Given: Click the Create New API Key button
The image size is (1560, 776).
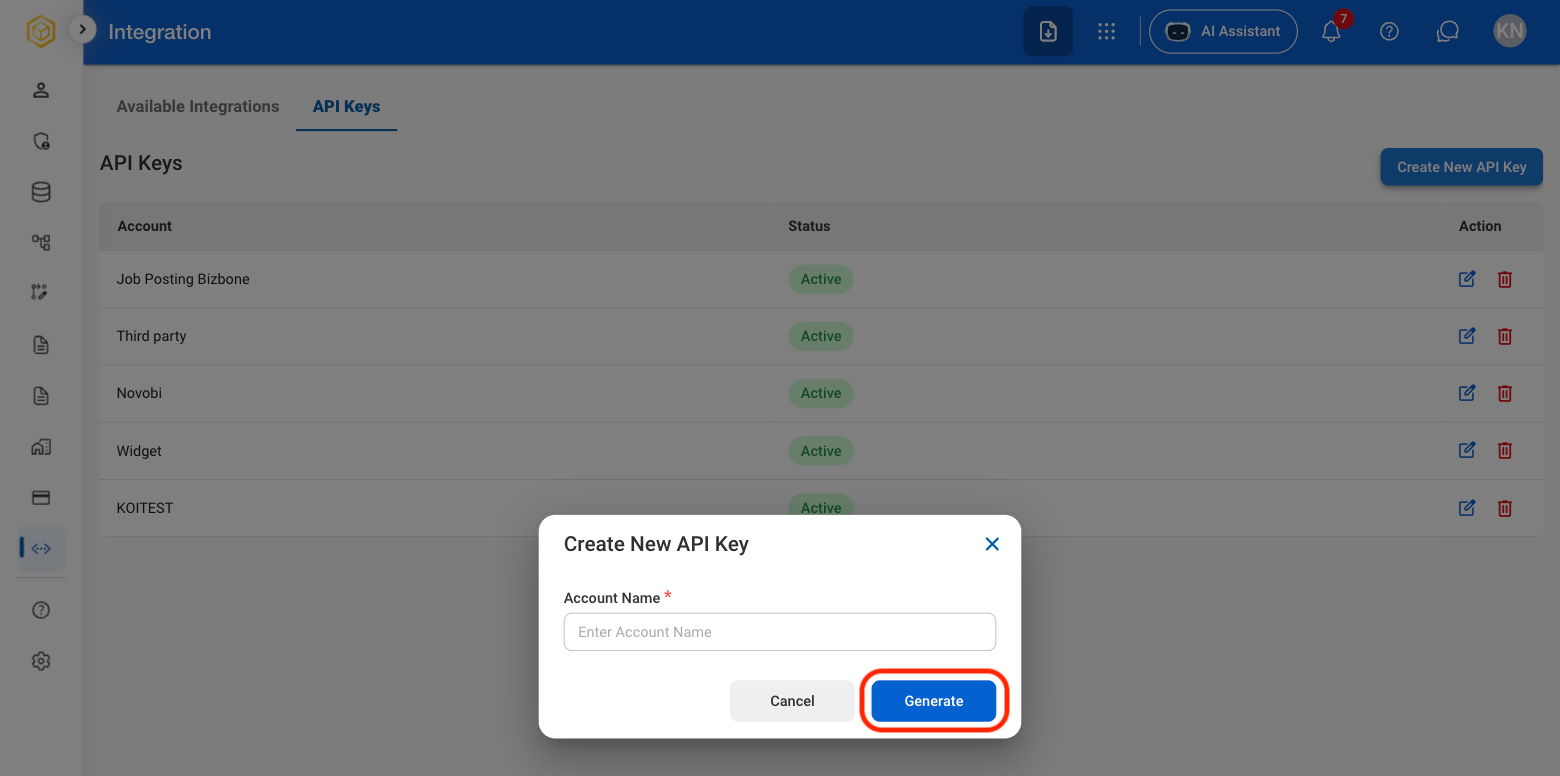Looking at the screenshot, I should click(x=1462, y=167).
